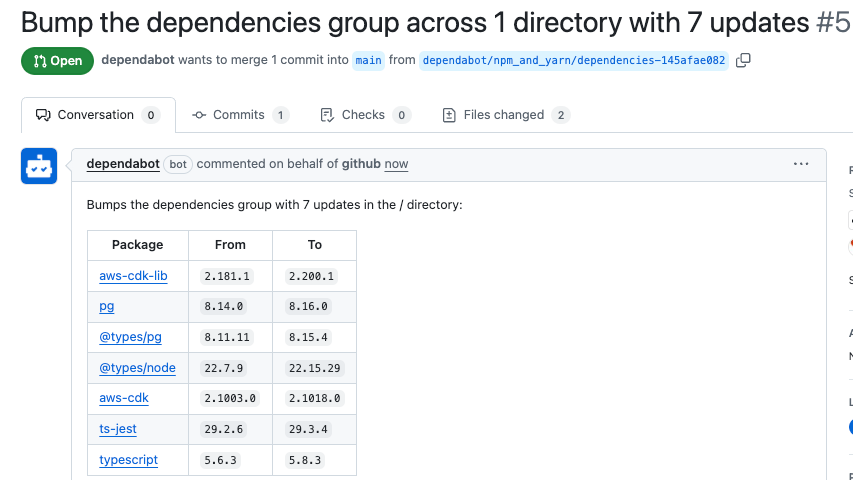Open the @types/node package link

click(x=137, y=368)
